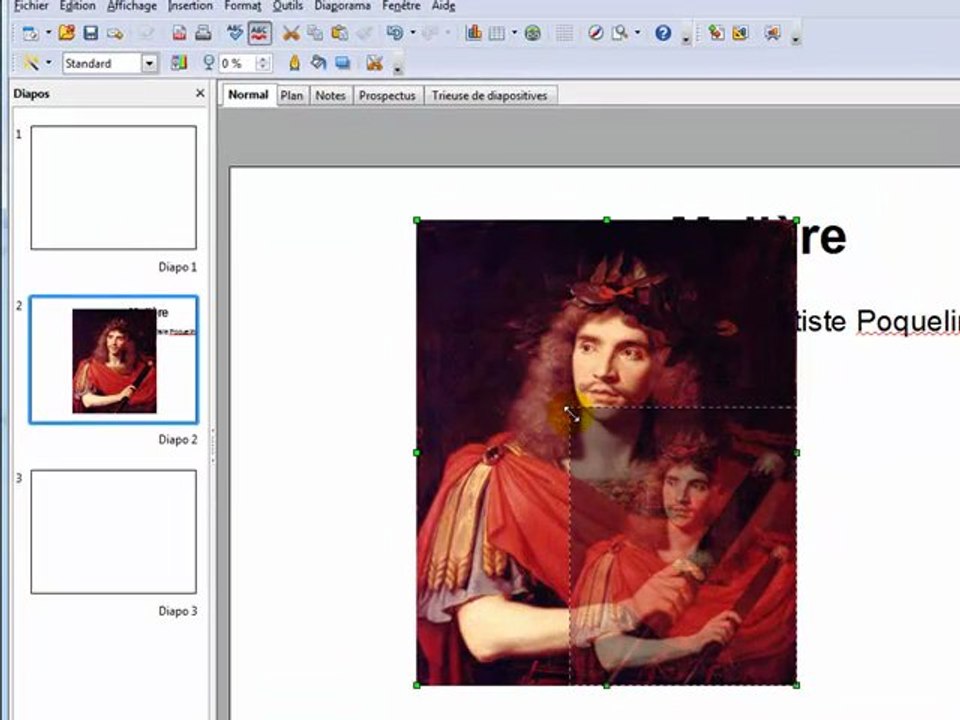Open the Fenêtre menu
Screen dimensions: 960x720
(x=401, y=6)
